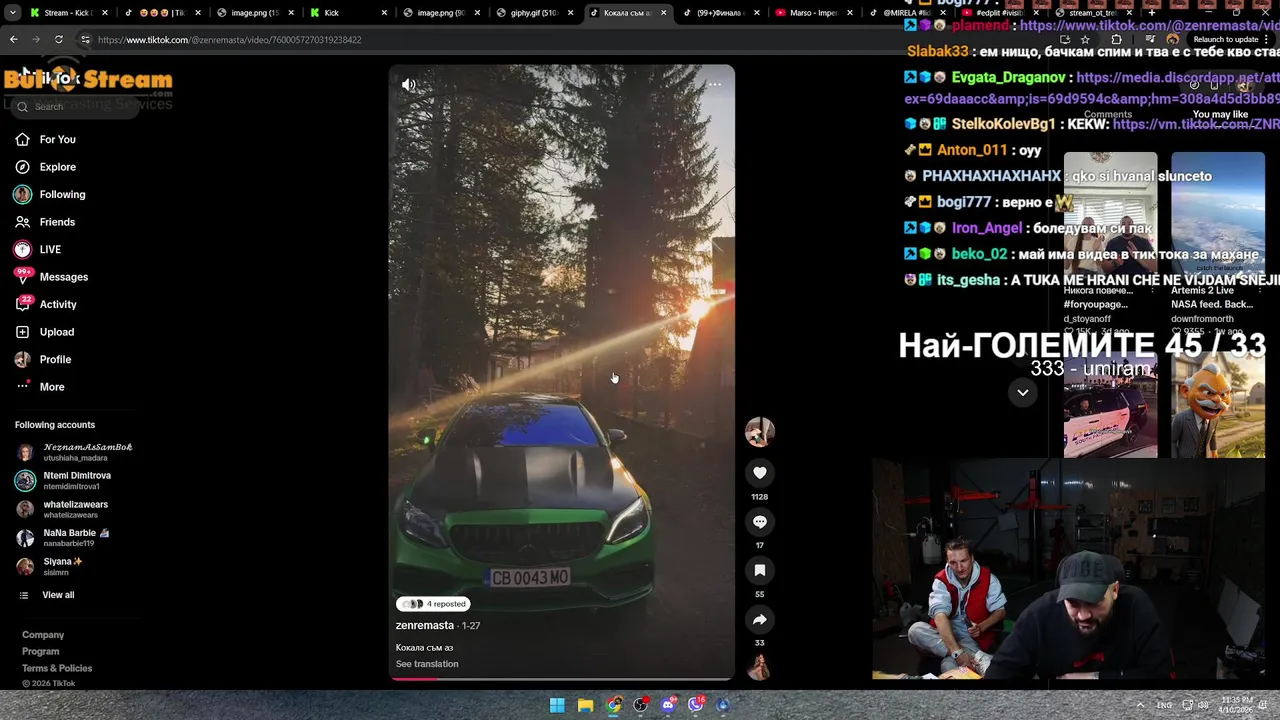Open creator avatar beside the video
Viewport: 1280px width, 720px height.
760,432
